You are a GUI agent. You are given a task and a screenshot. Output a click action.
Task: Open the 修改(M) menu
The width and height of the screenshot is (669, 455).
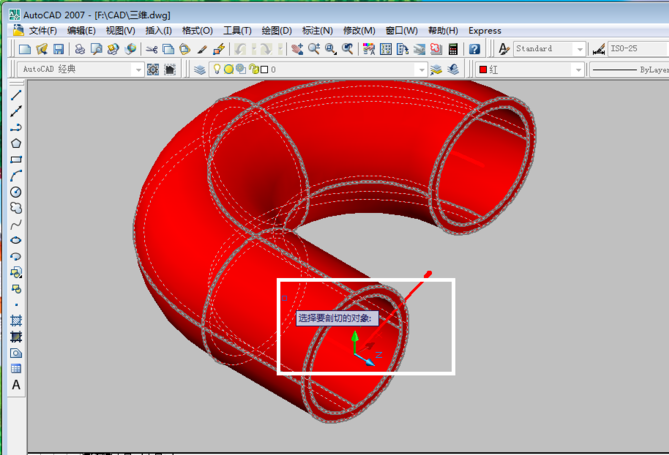click(361, 31)
